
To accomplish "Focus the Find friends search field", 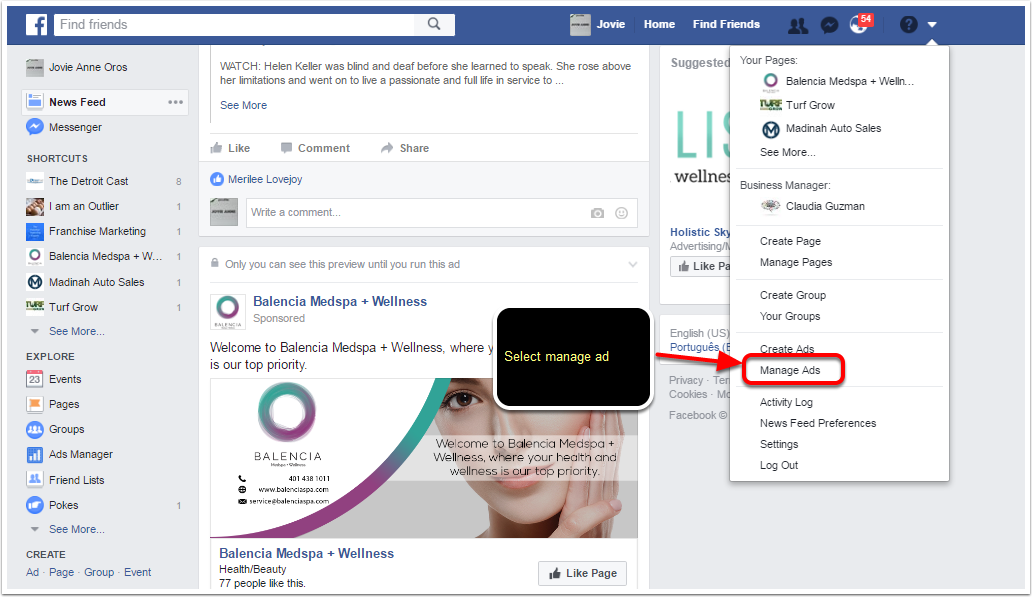I will 234,24.
